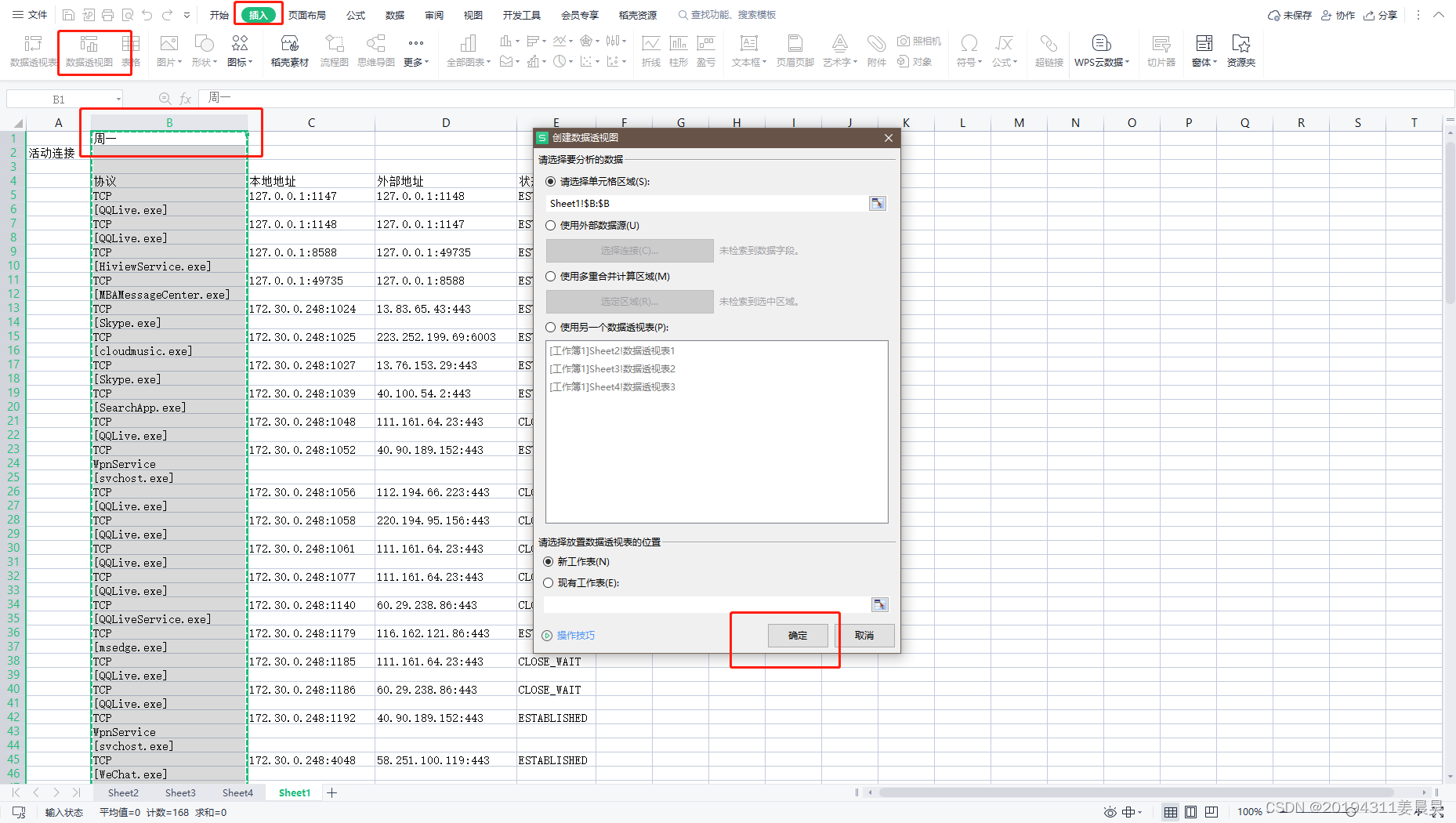Add a new sheet with plus icon
Screen dimensions: 1456x823
coord(332,793)
